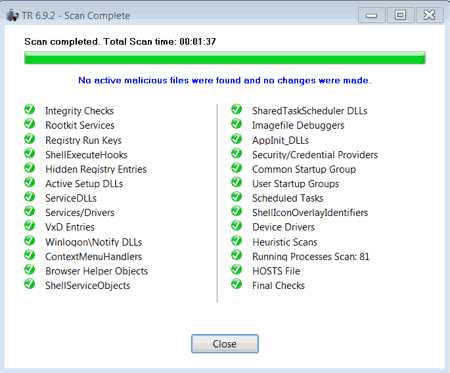Viewport: 450px width, 373px height.
Task: Click the Scheduled Tasks check icon
Action: (237, 197)
